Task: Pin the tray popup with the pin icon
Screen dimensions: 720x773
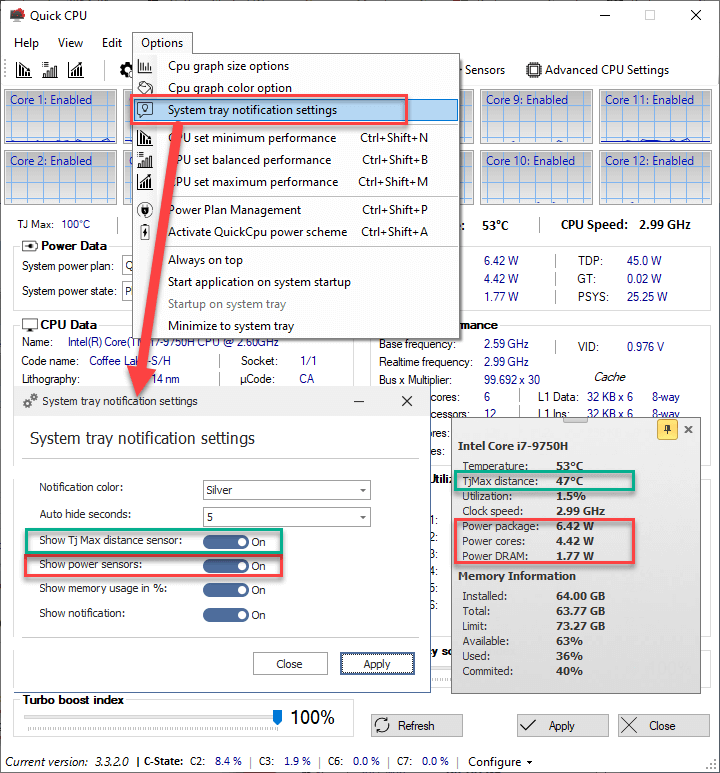Action: click(667, 429)
